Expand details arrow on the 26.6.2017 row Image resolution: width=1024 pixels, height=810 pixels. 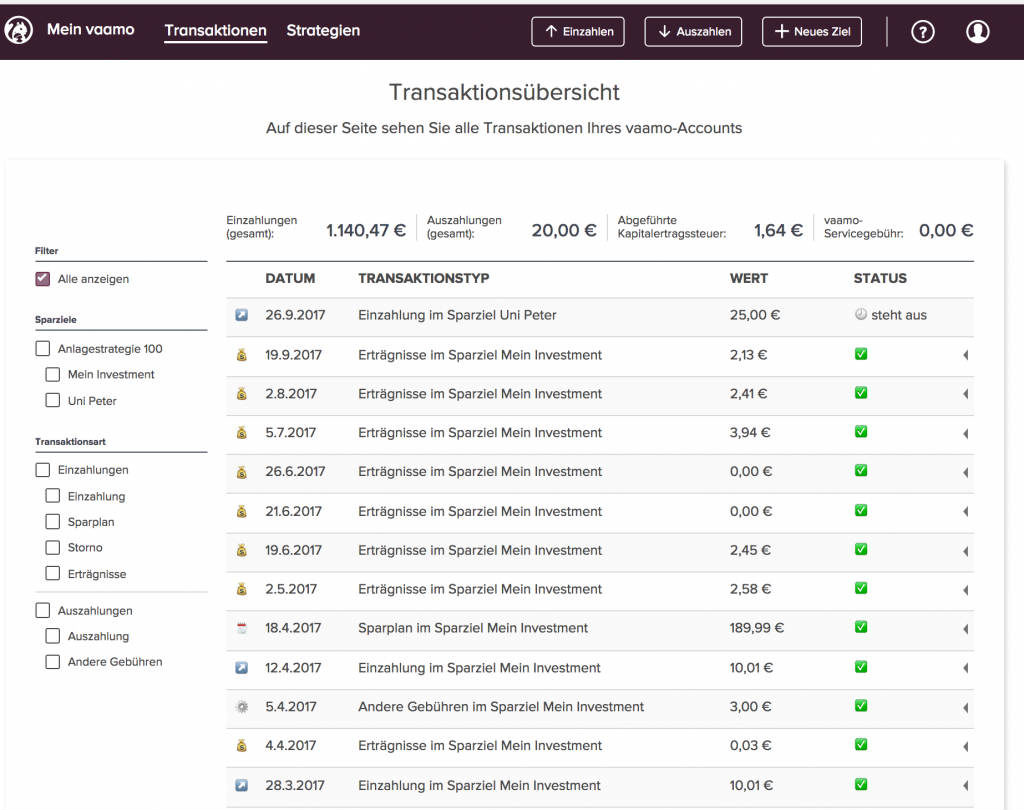tap(965, 472)
